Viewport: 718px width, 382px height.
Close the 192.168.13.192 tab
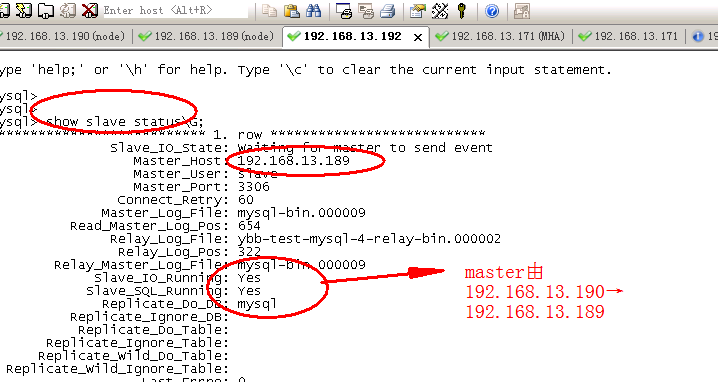click(x=418, y=37)
